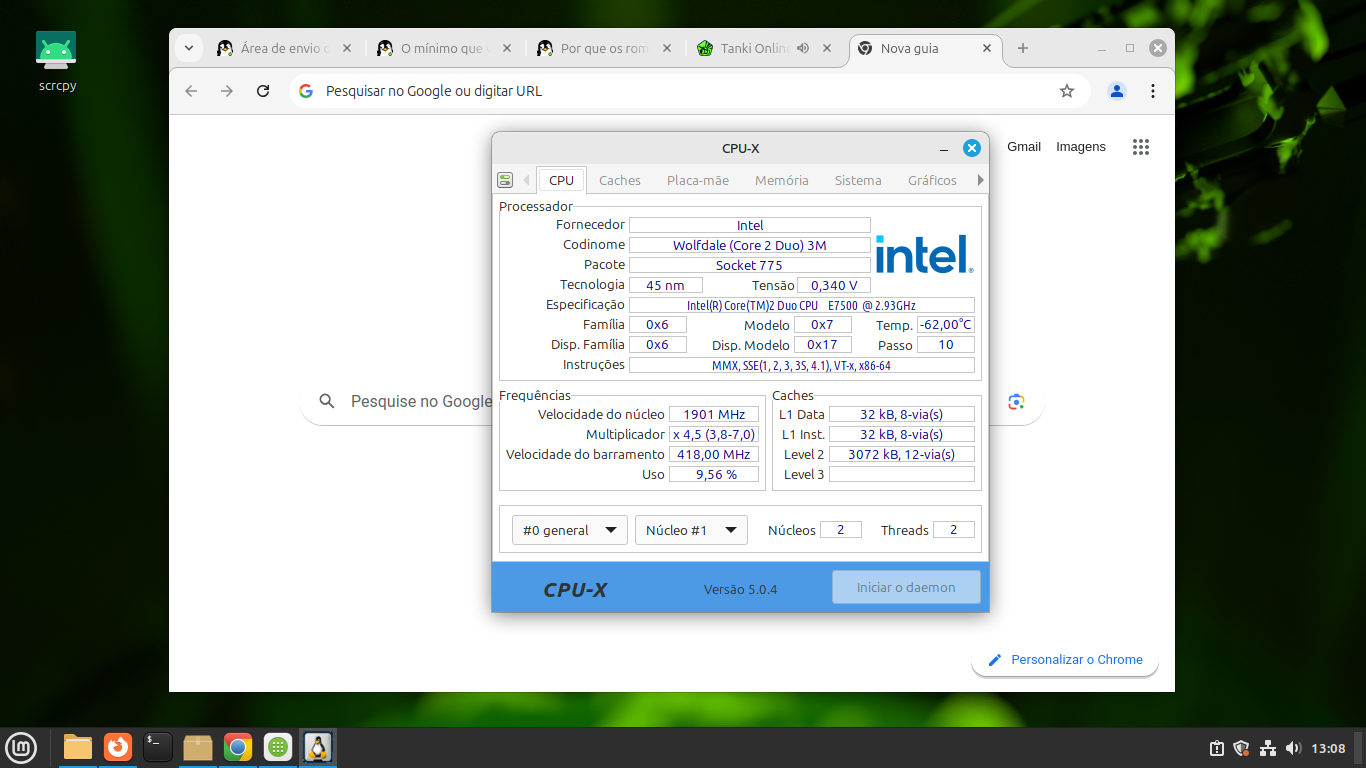
Task: Select the Multiplicador x 4,5 value
Action: pyautogui.click(x=714, y=434)
